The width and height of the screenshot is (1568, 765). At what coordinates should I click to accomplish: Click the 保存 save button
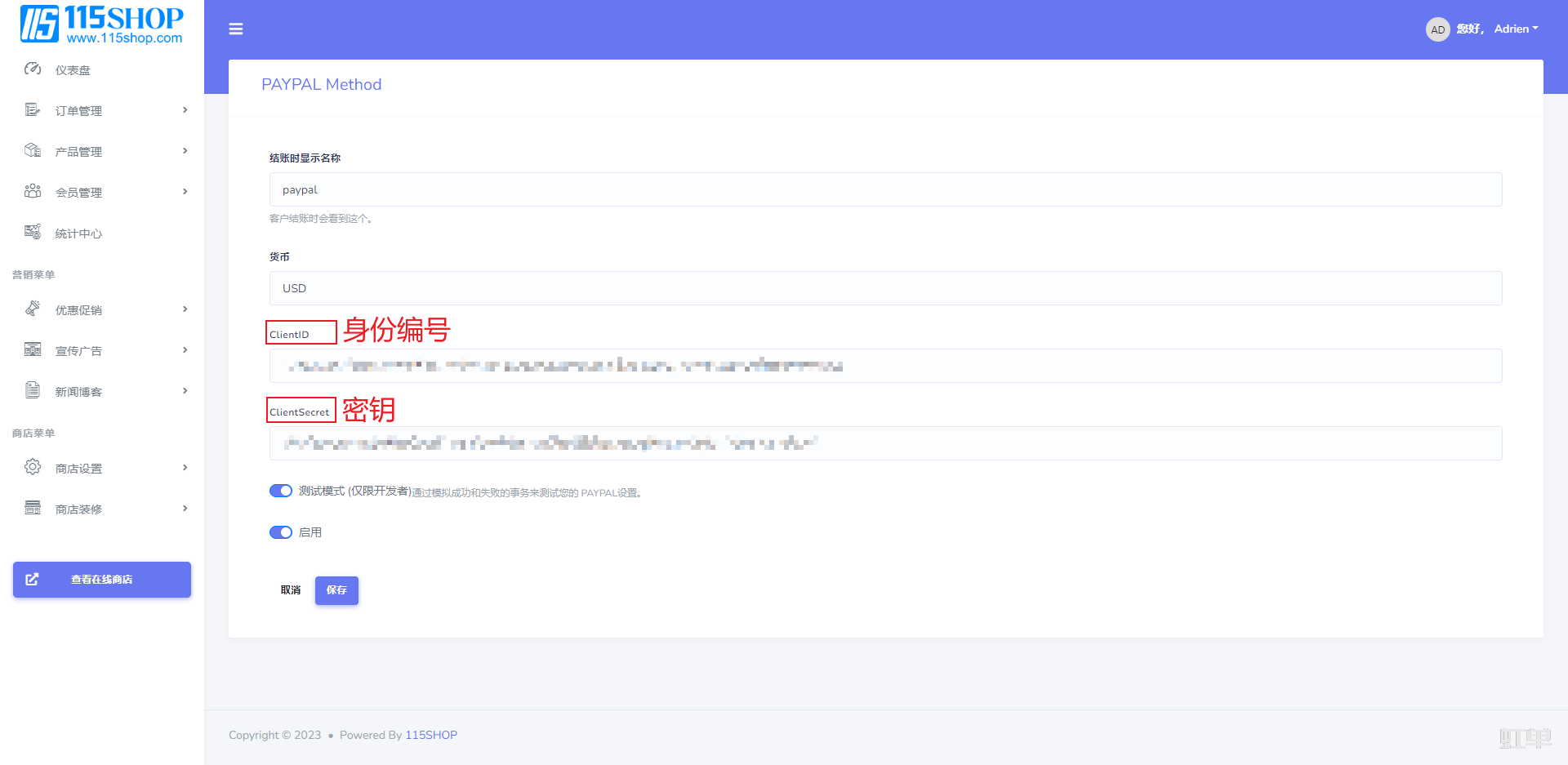tap(336, 590)
